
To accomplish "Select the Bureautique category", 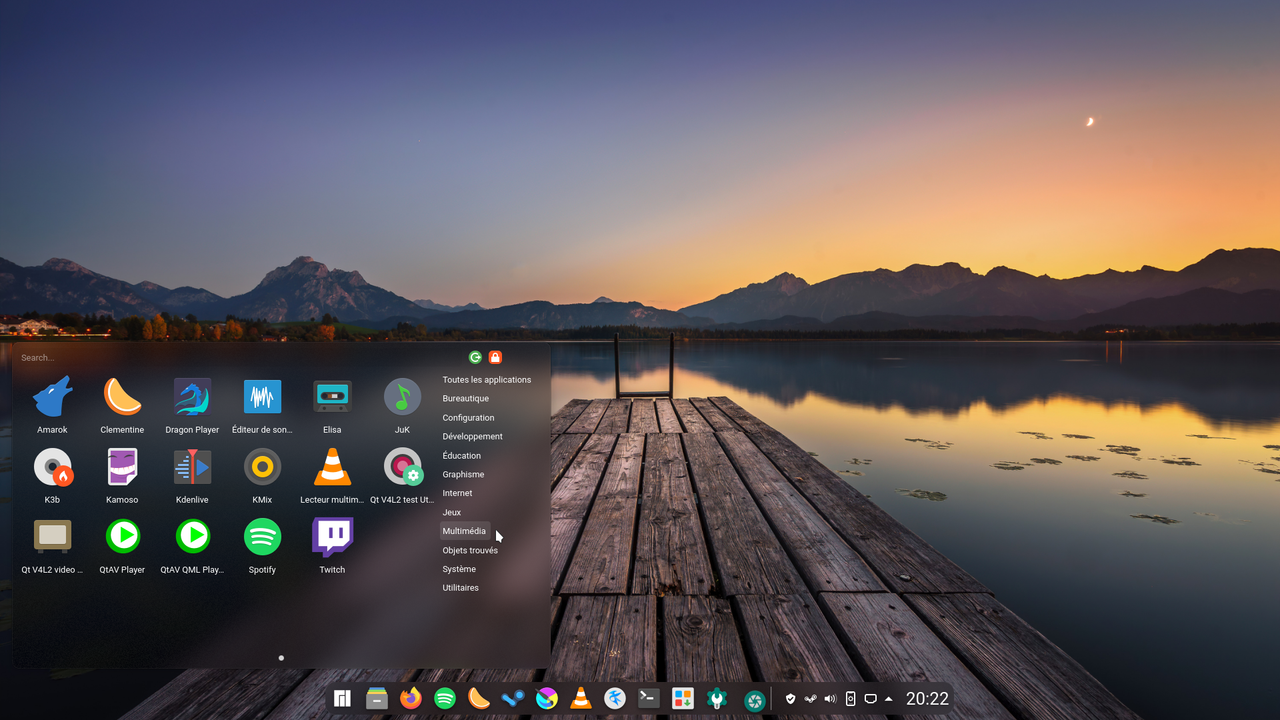I will point(466,399).
